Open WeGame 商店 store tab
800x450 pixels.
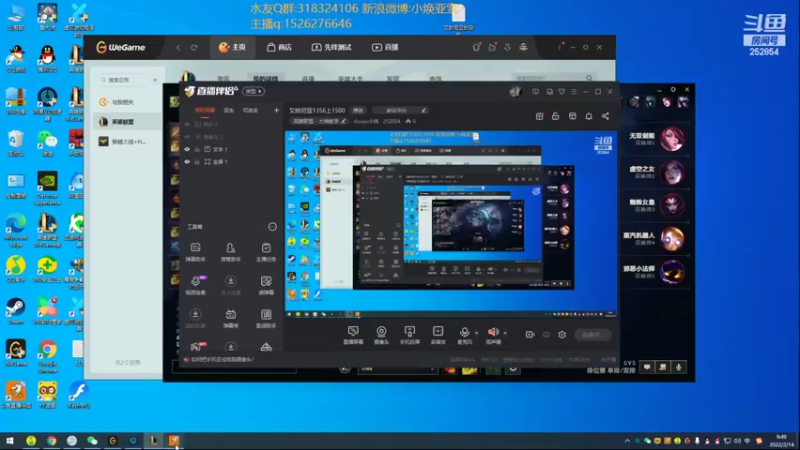280,47
